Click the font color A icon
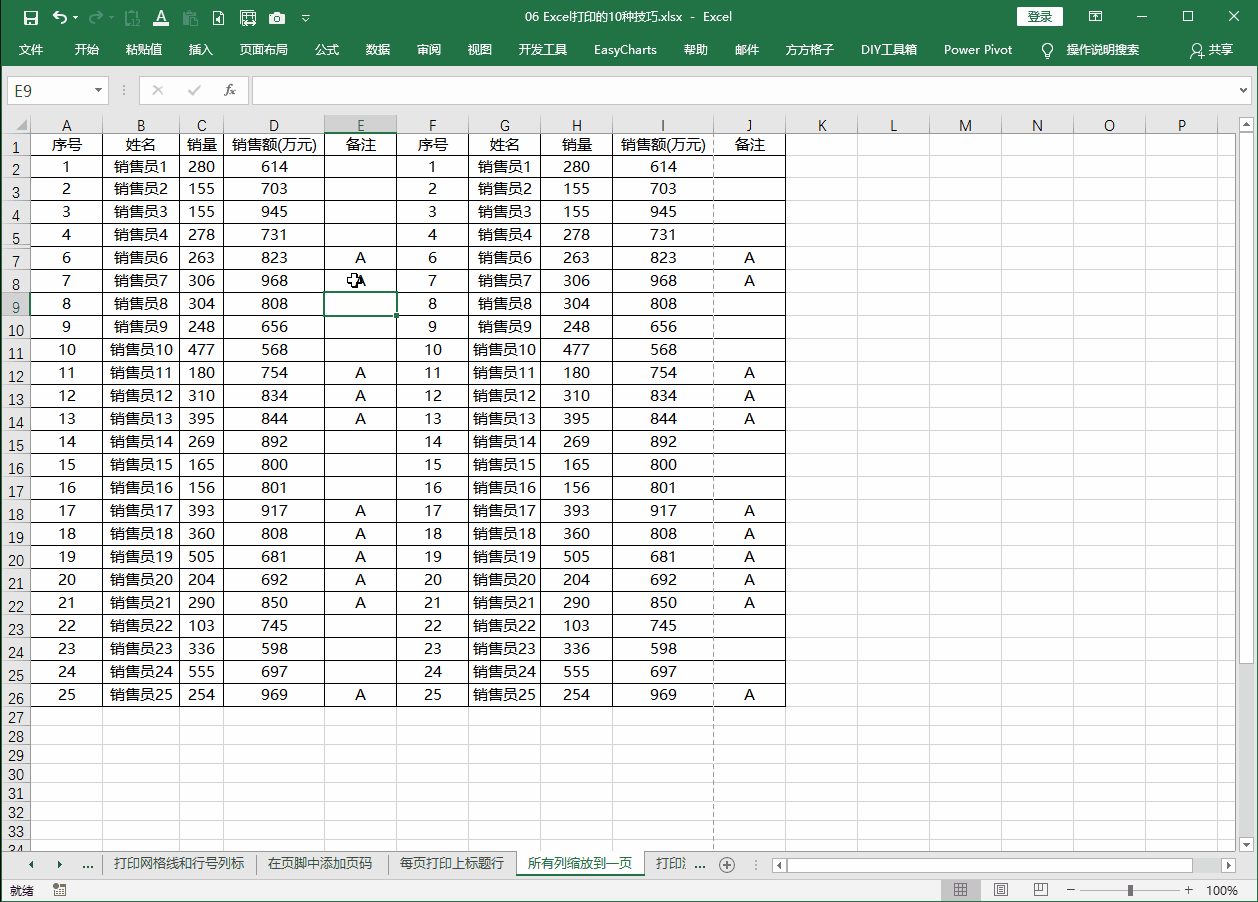The width and height of the screenshot is (1258, 902). coord(161,17)
